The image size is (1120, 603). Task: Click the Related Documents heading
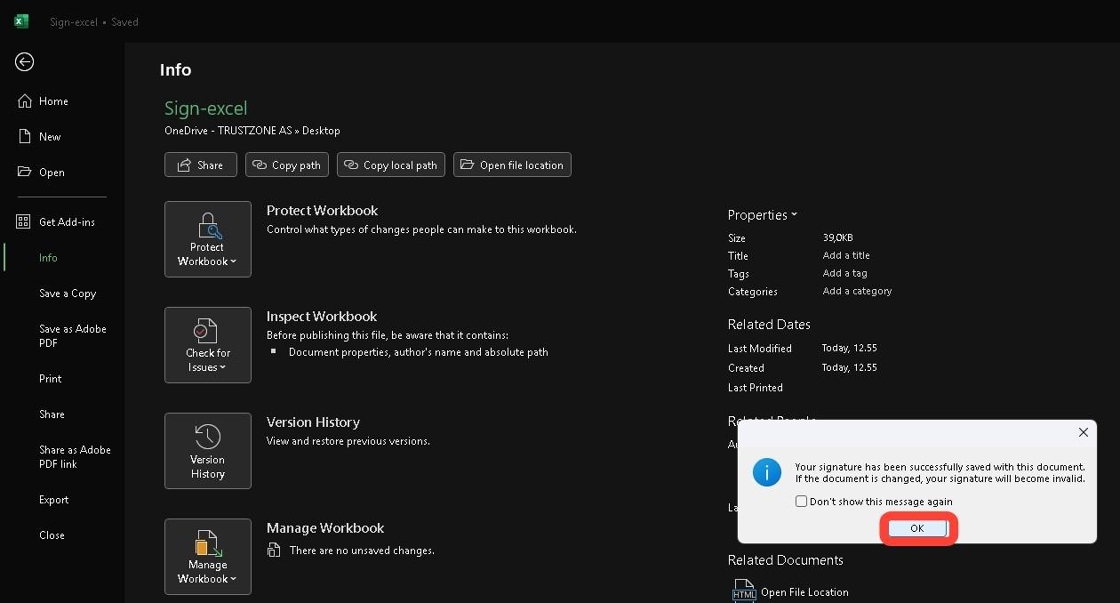(x=785, y=560)
